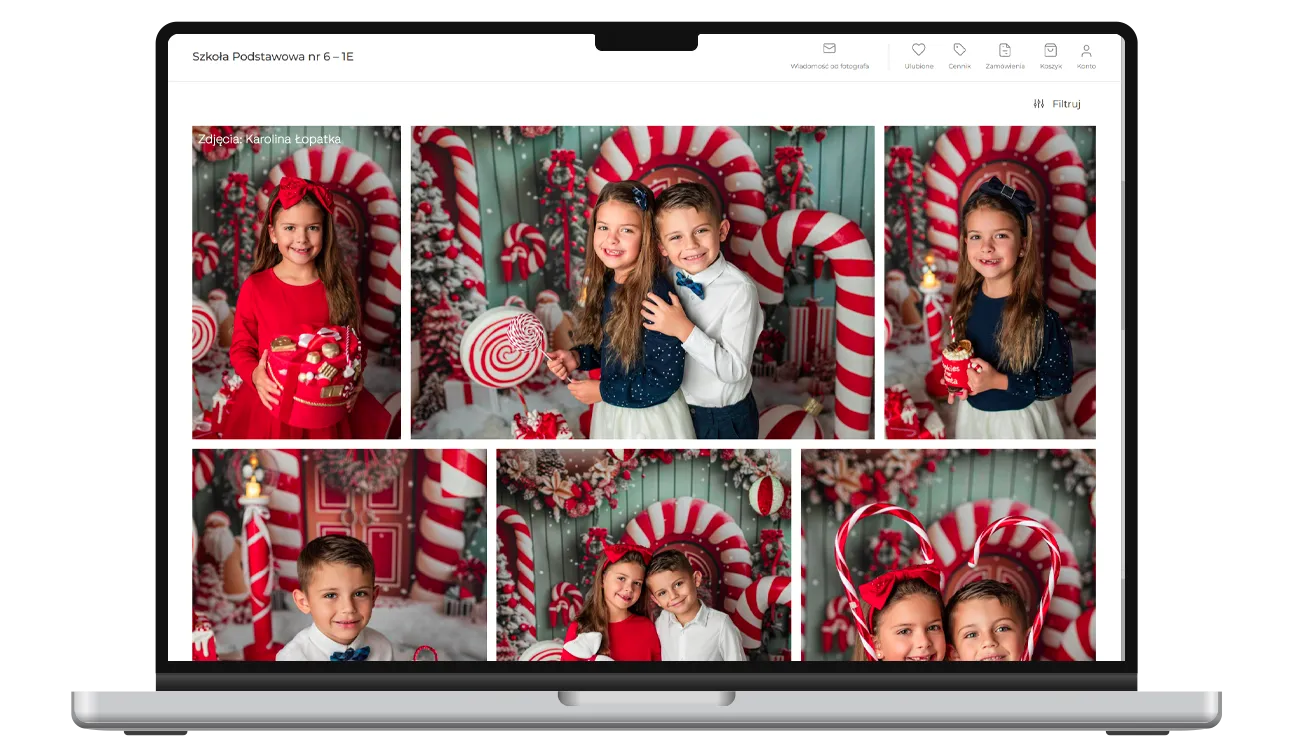
Task: Open photo of girl in navy holding cocoa mug
Action: (x=990, y=282)
